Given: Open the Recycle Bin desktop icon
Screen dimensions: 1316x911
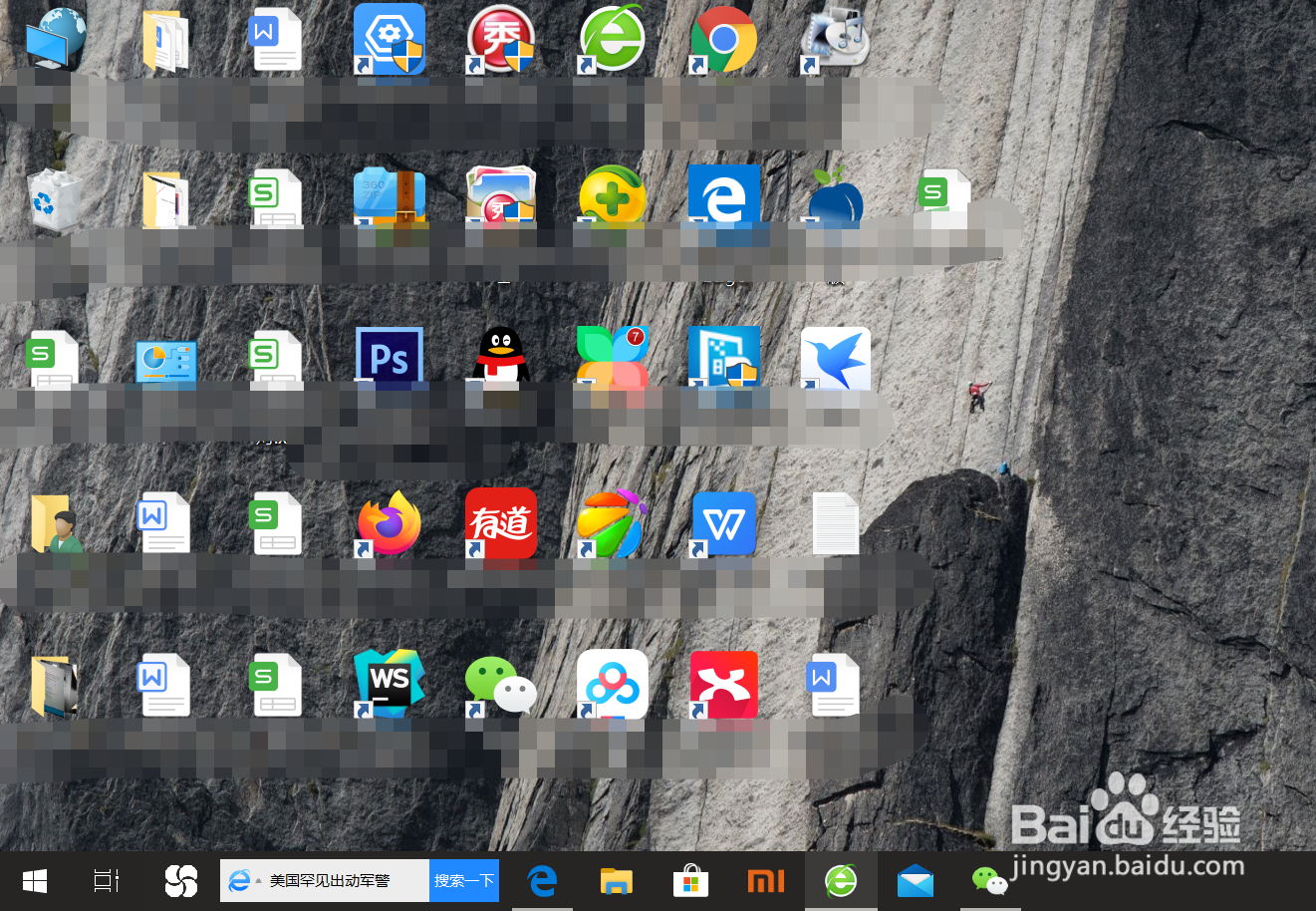Looking at the screenshot, I should [x=54, y=199].
